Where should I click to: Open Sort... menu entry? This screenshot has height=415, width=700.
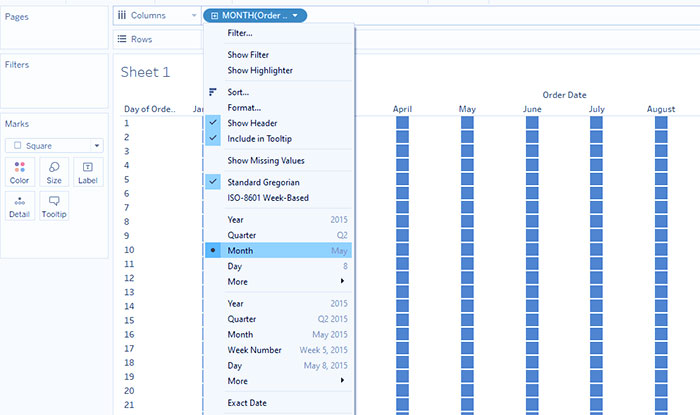(x=279, y=92)
